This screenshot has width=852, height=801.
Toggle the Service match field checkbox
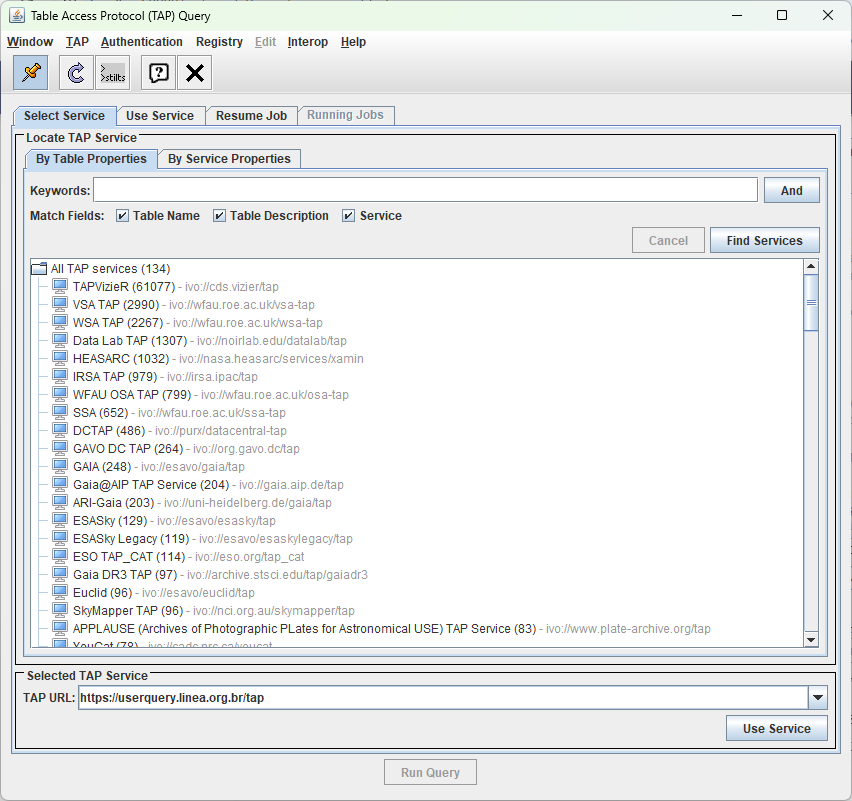pos(349,216)
